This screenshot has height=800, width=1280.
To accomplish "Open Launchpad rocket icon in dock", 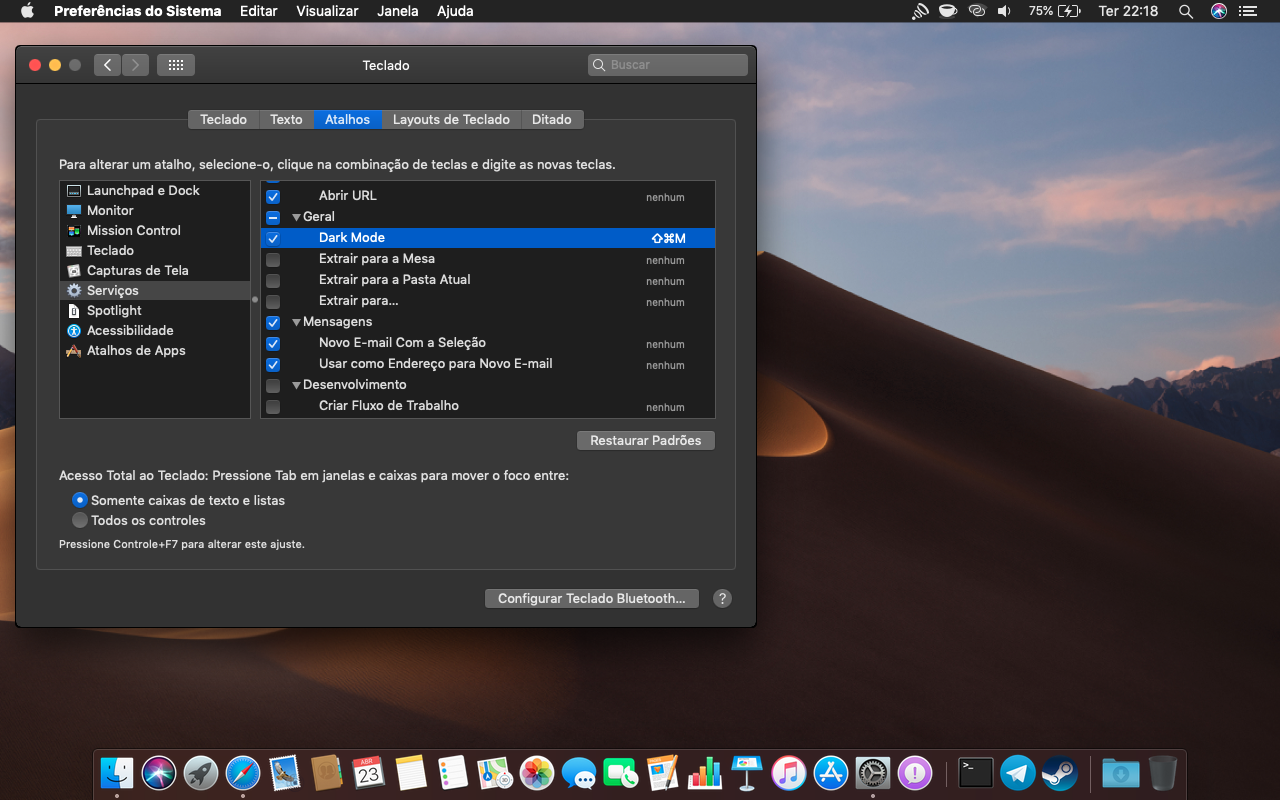I will pyautogui.click(x=201, y=772).
